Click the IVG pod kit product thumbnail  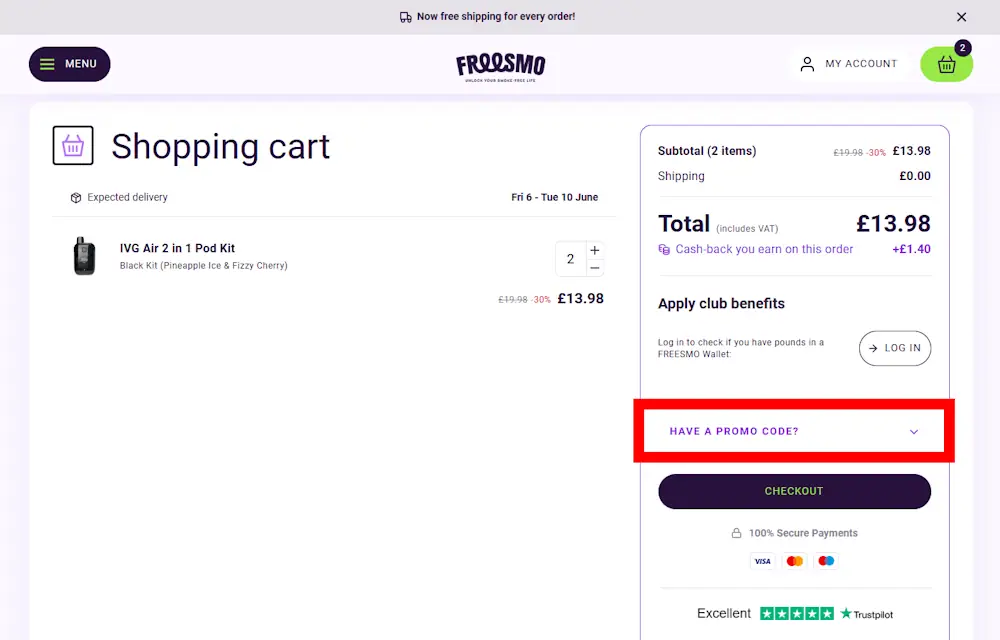click(x=85, y=256)
